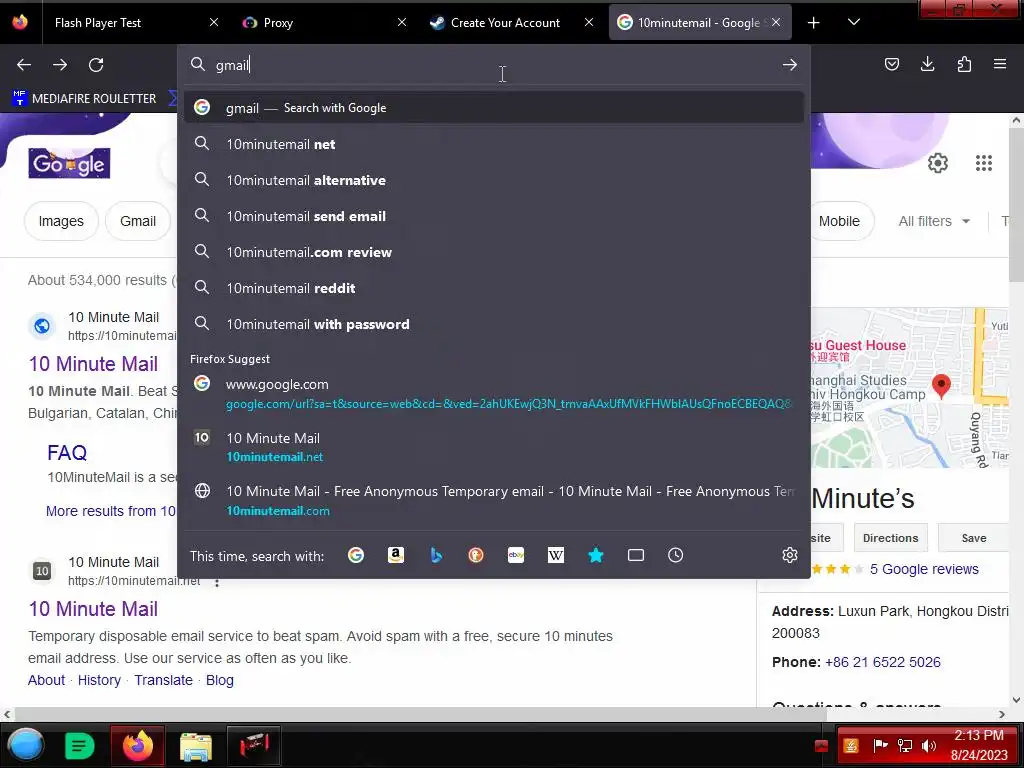Open the file explorer taskbar icon

(195, 746)
